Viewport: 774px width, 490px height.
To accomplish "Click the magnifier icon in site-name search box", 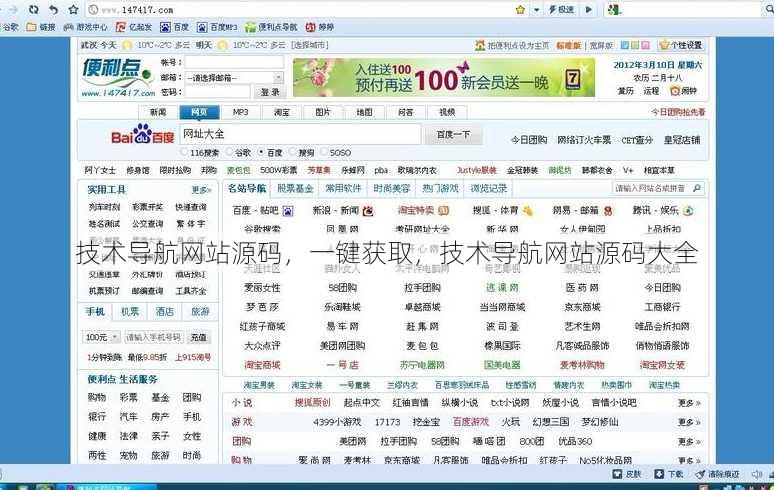I will (x=697, y=188).
